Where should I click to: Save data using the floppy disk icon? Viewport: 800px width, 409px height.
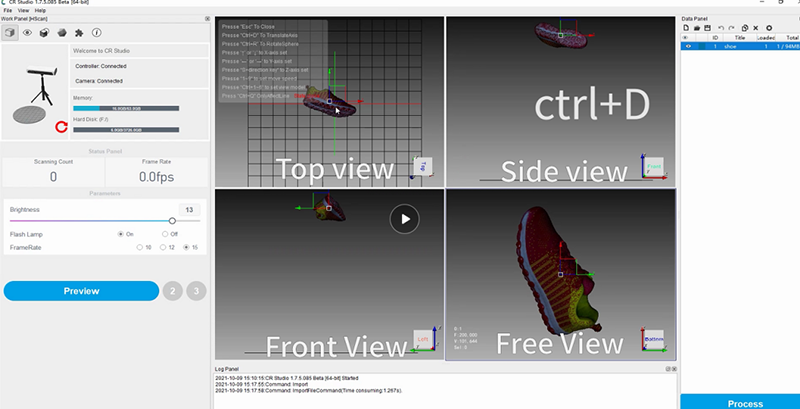[709, 28]
